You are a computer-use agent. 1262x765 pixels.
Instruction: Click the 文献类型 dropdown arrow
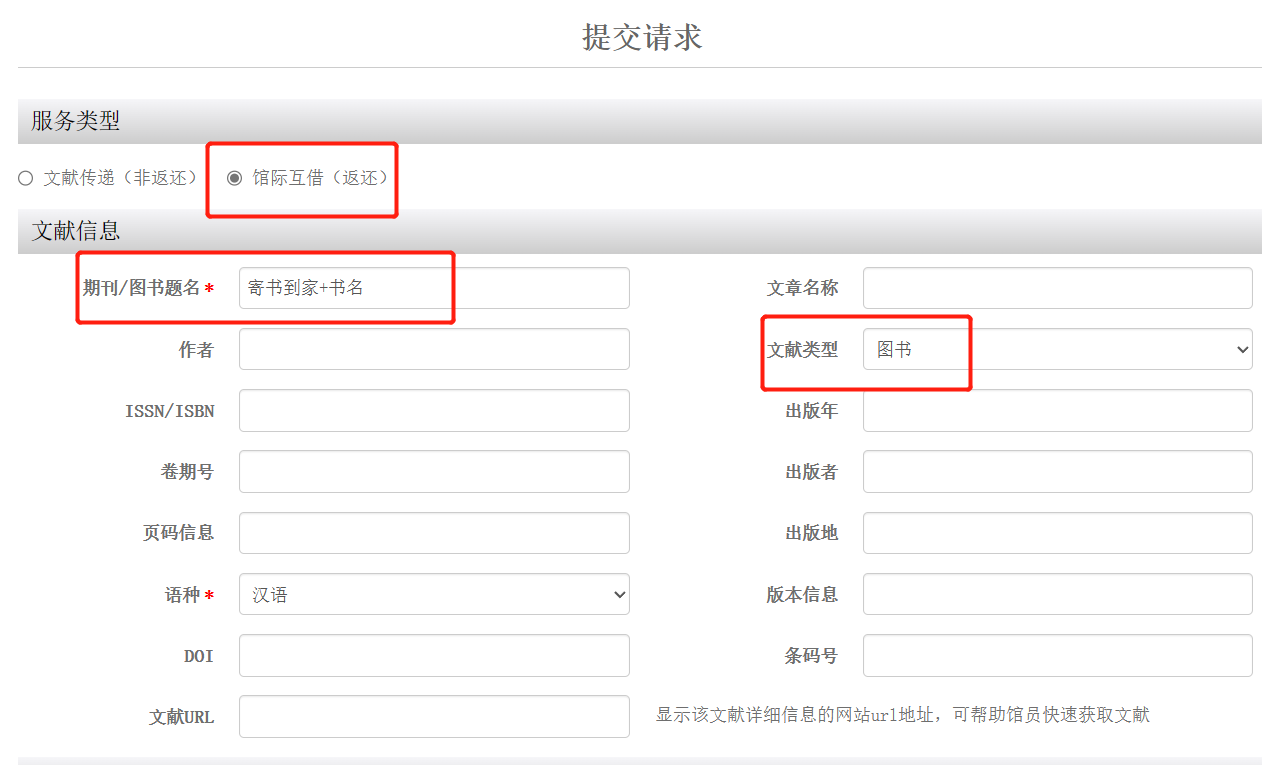coord(1242,349)
